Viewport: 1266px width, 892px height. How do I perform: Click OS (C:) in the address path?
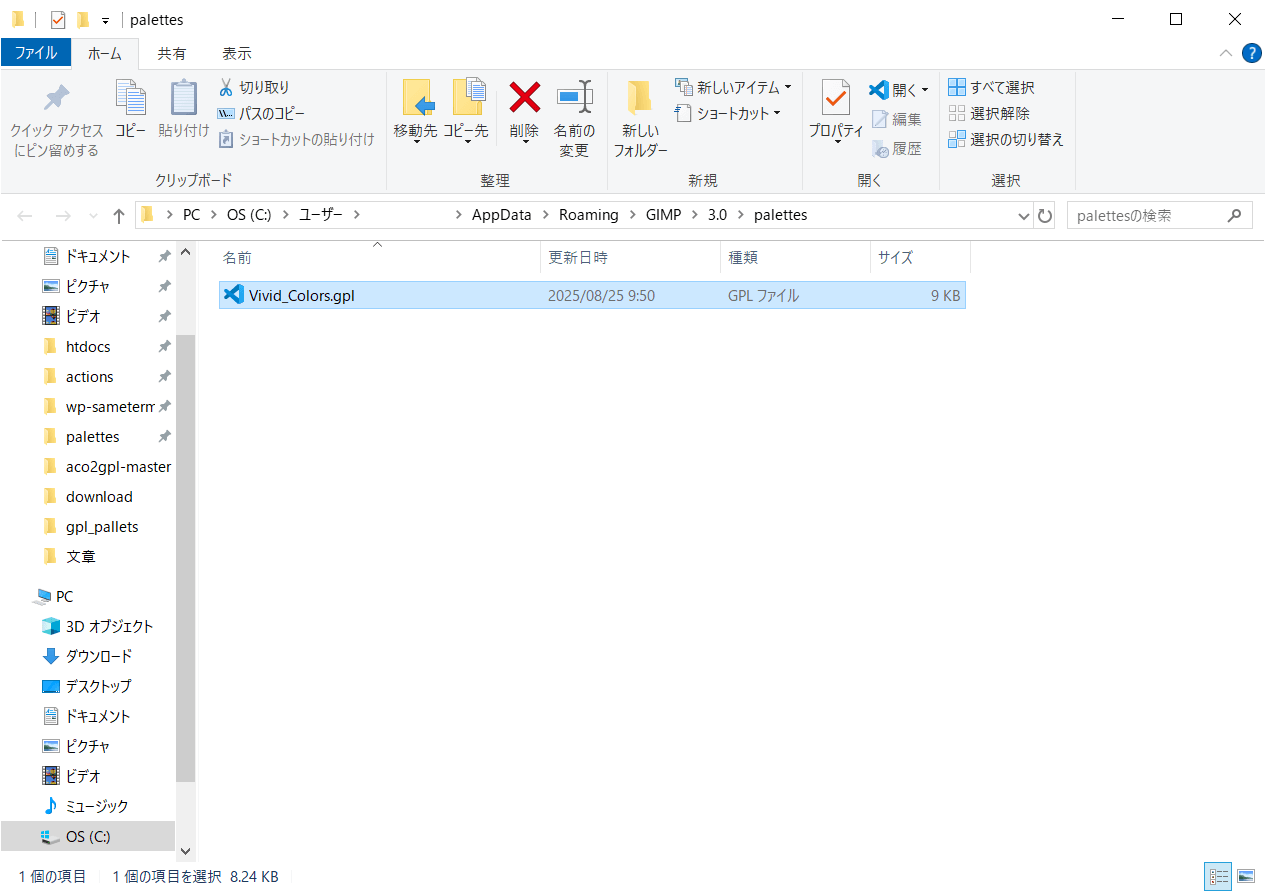[249, 215]
